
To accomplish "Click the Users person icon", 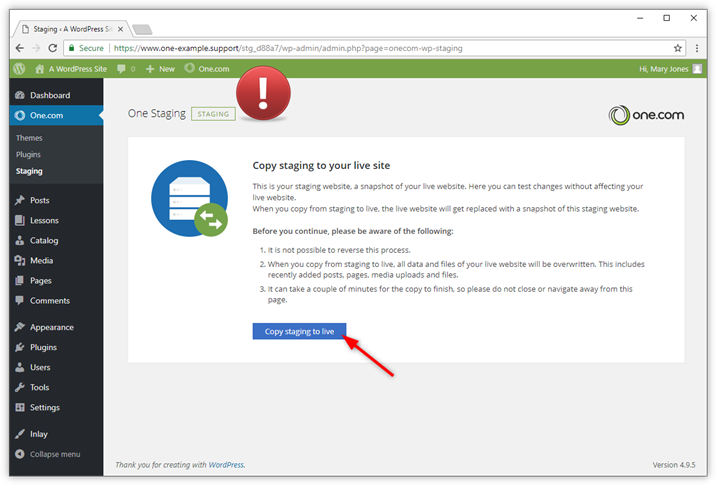I will click(x=20, y=367).
